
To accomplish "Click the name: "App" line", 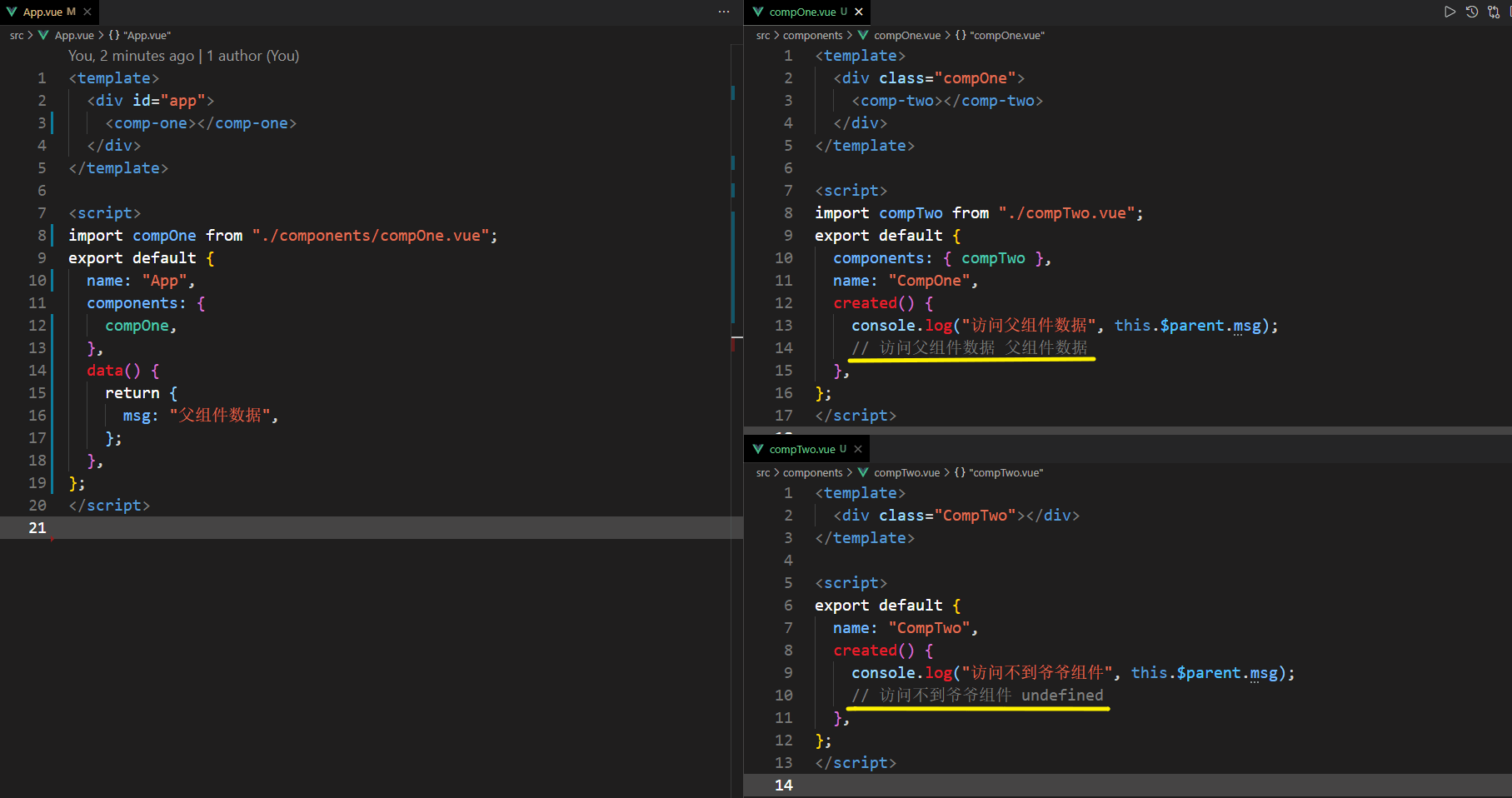I will [141, 281].
